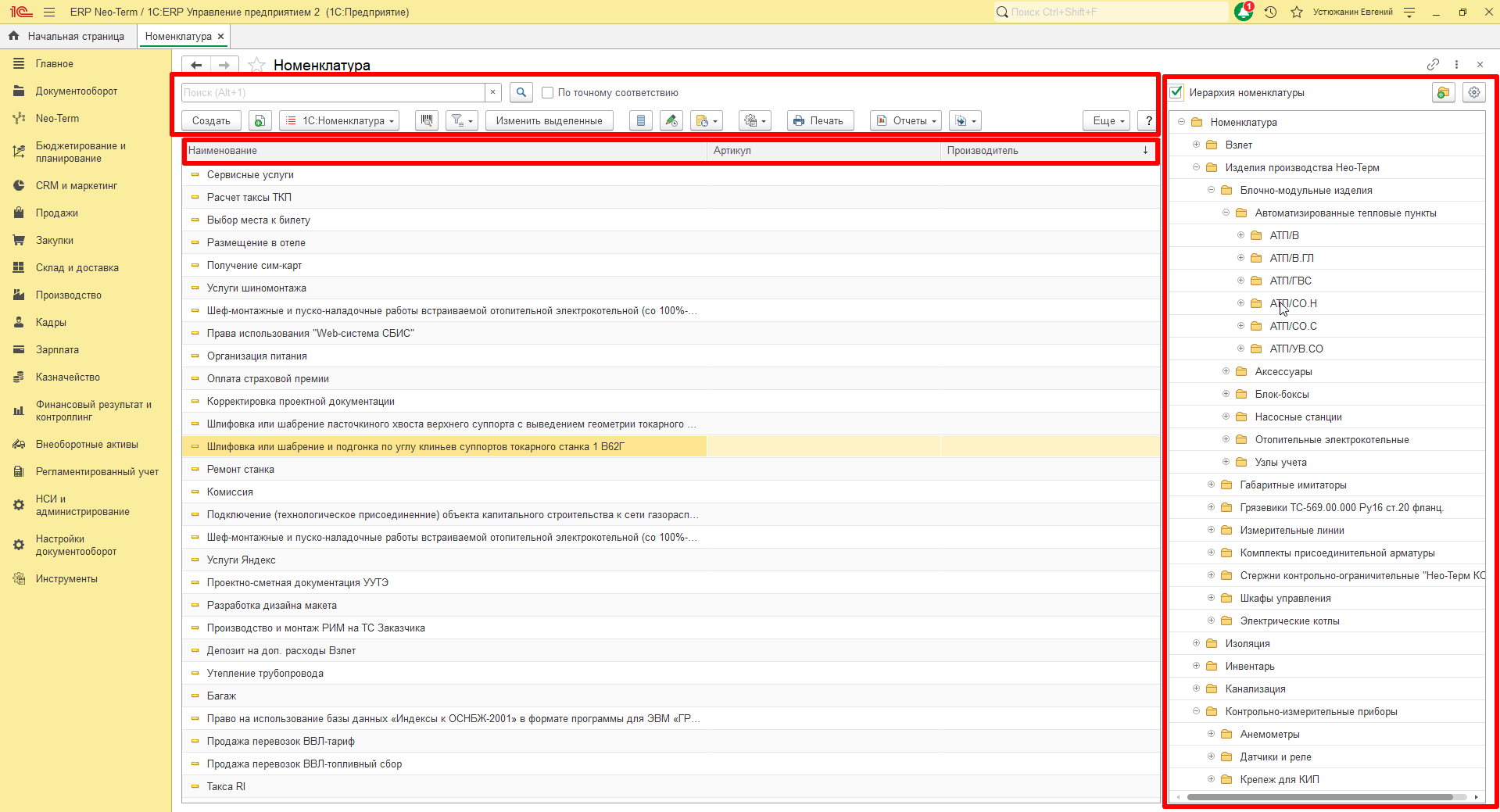Click the Создать button
Viewport: 1500px width, 812px height.
(x=211, y=120)
